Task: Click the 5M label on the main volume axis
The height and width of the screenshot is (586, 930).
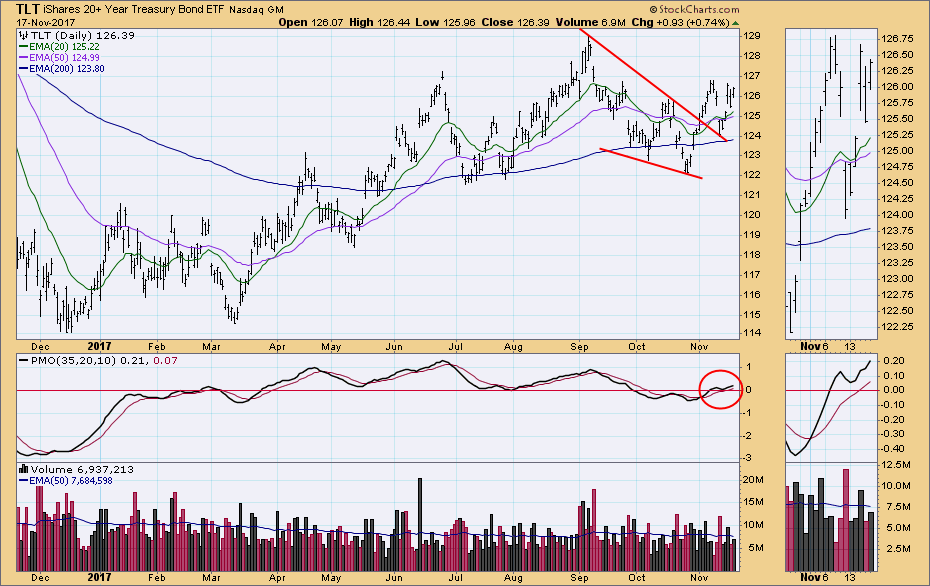Action: (x=756, y=547)
